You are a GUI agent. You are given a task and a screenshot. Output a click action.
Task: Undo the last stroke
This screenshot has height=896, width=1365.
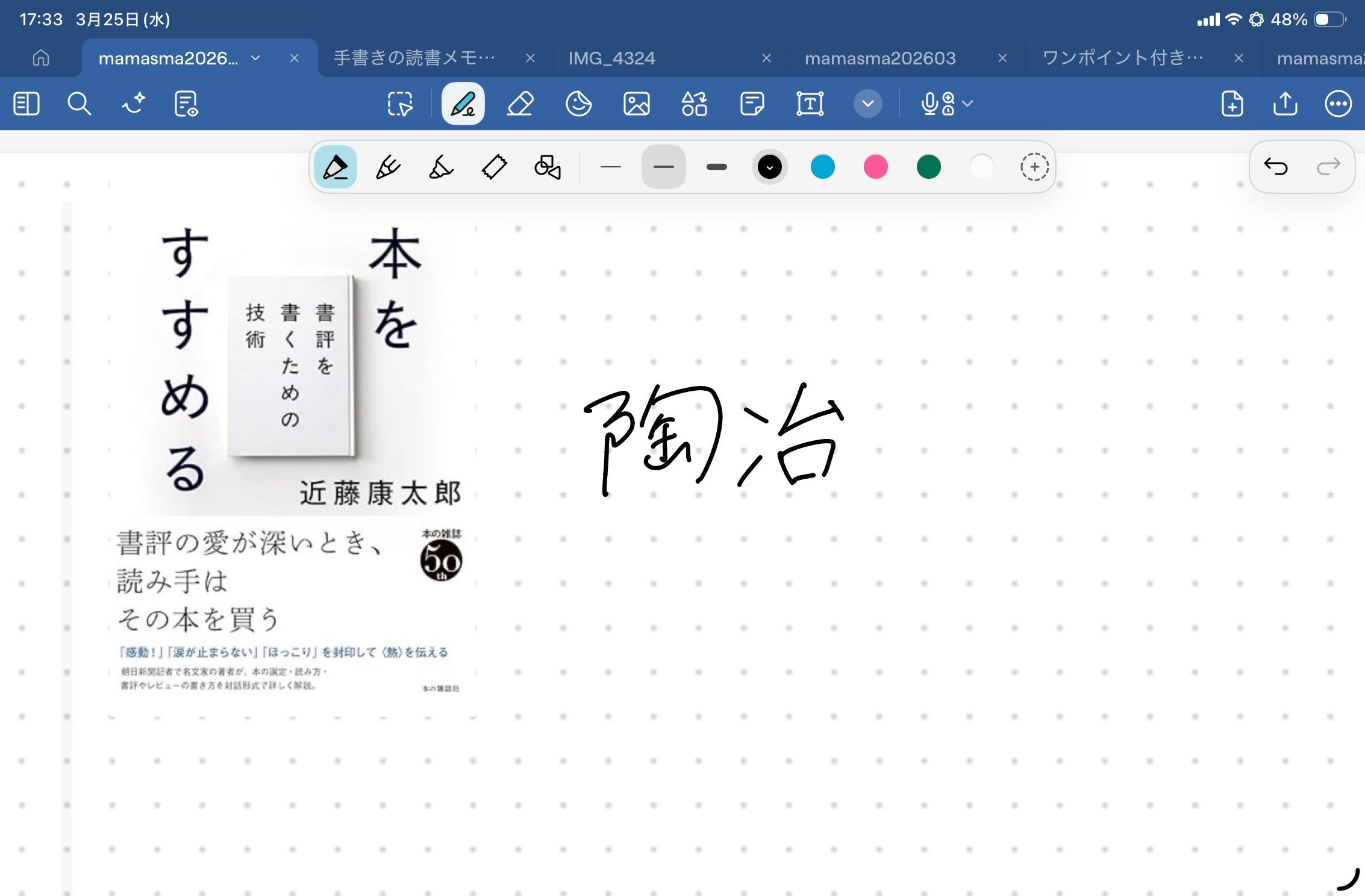(x=1275, y=166)
